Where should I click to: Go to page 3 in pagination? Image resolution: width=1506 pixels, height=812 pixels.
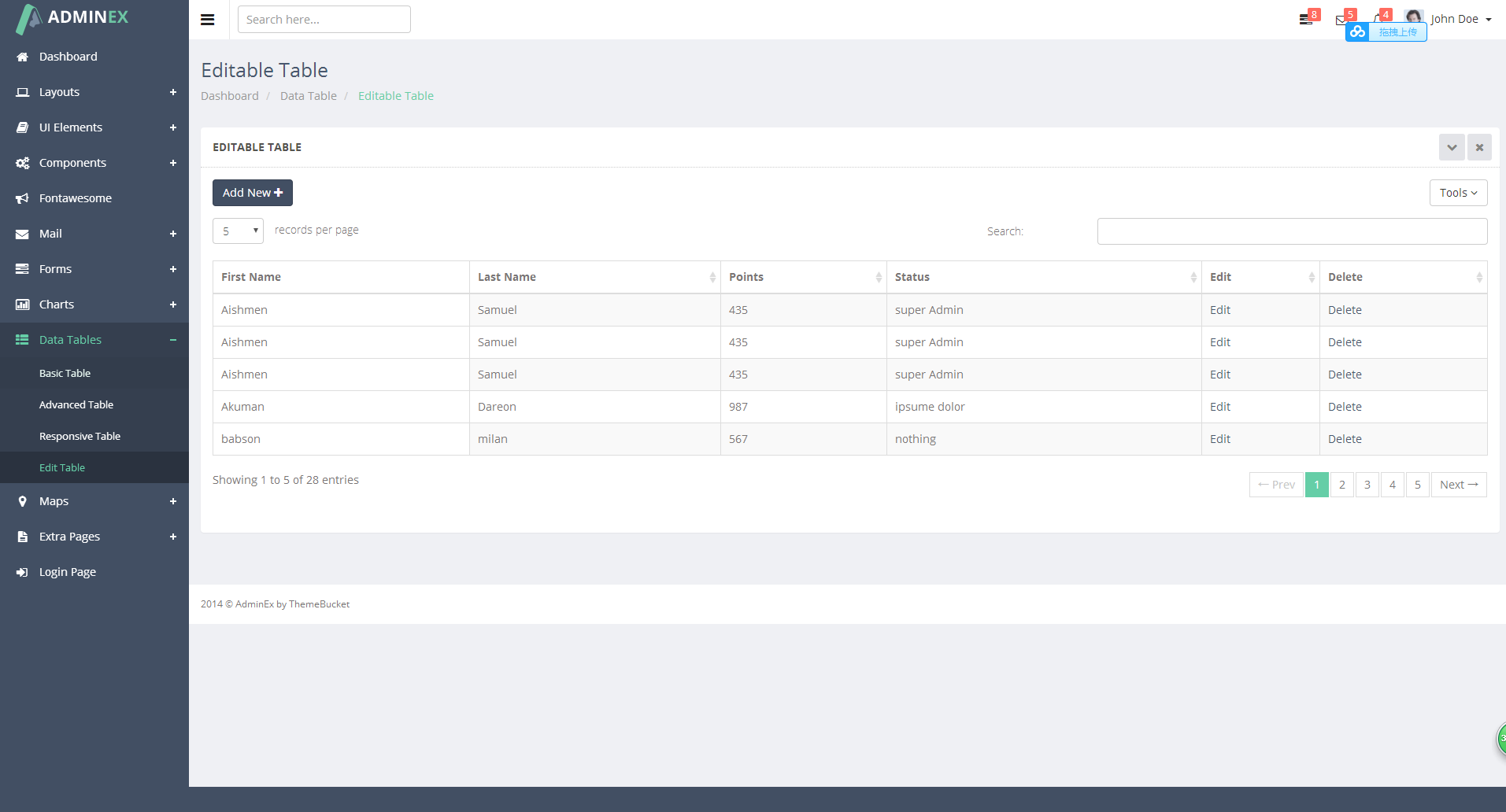click(x=1367, y=485)
